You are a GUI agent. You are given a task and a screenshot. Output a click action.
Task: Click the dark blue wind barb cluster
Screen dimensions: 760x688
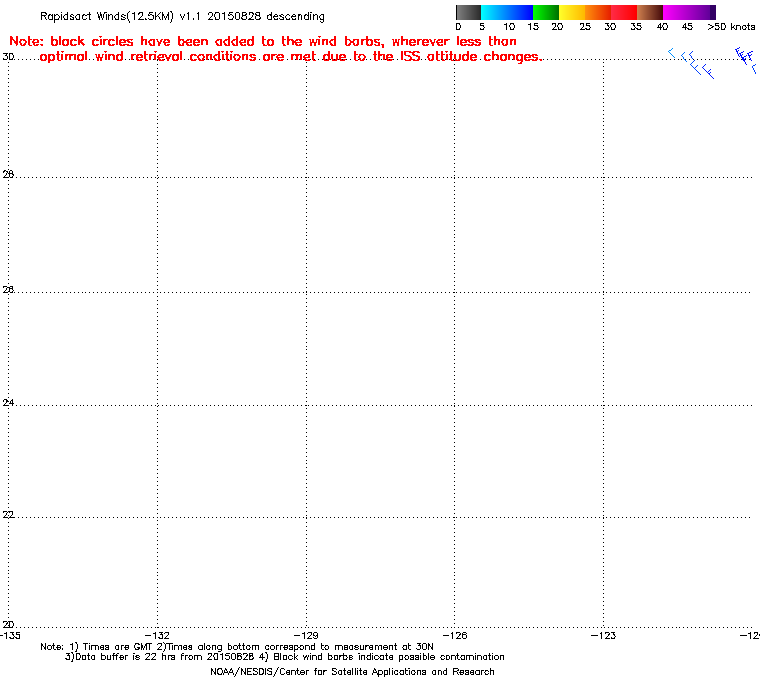coord(745,58)
